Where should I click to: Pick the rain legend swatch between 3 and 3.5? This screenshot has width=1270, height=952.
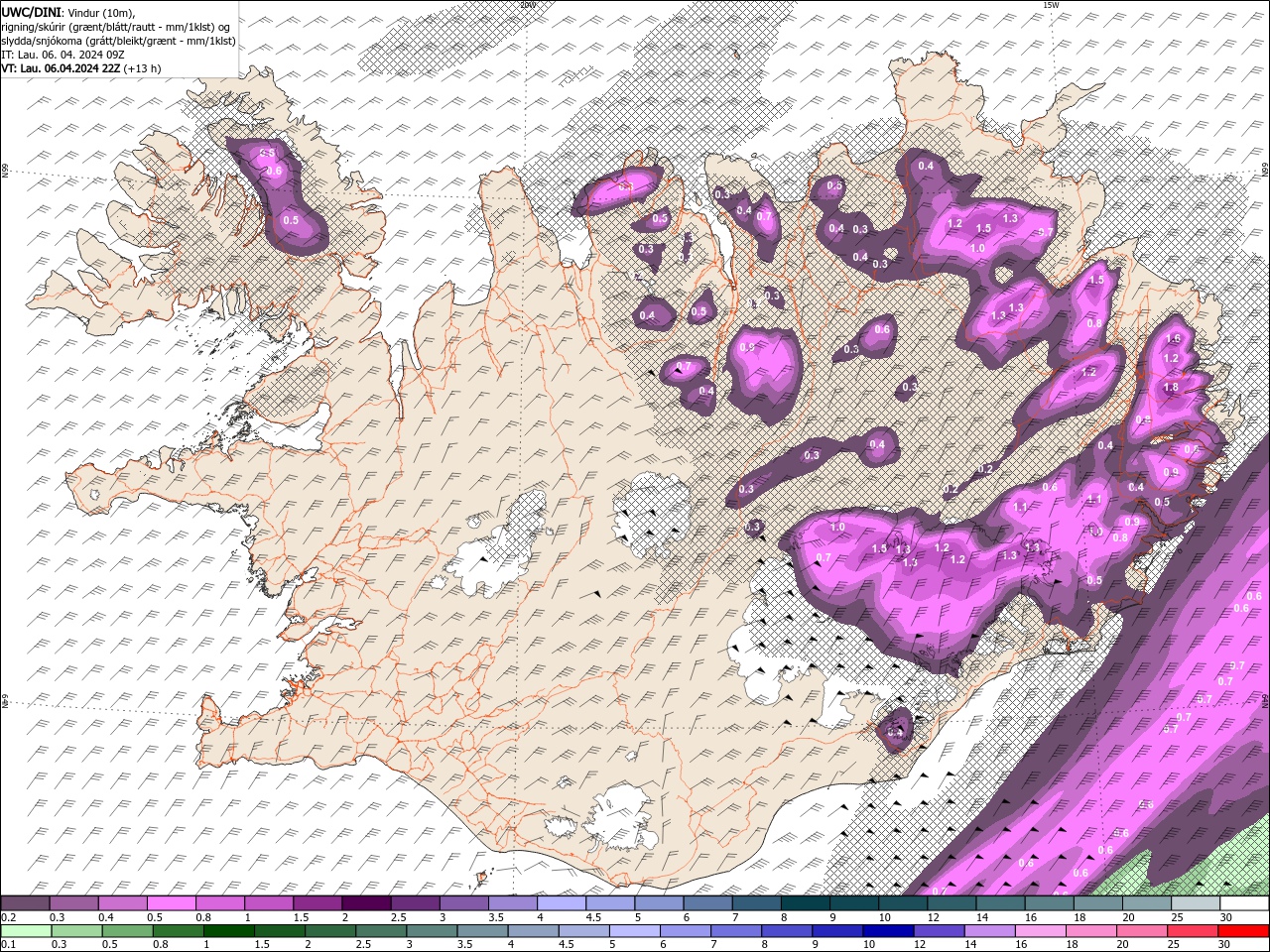(x=433, y=930)
